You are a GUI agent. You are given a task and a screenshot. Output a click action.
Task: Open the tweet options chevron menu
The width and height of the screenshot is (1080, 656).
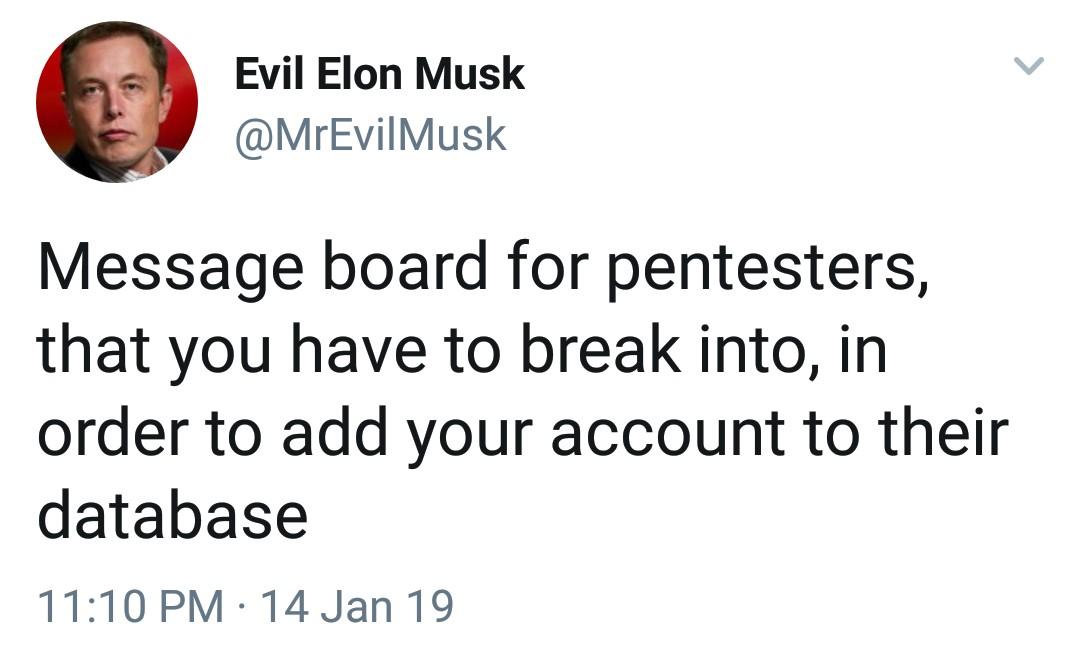(x=1029, y=65)
